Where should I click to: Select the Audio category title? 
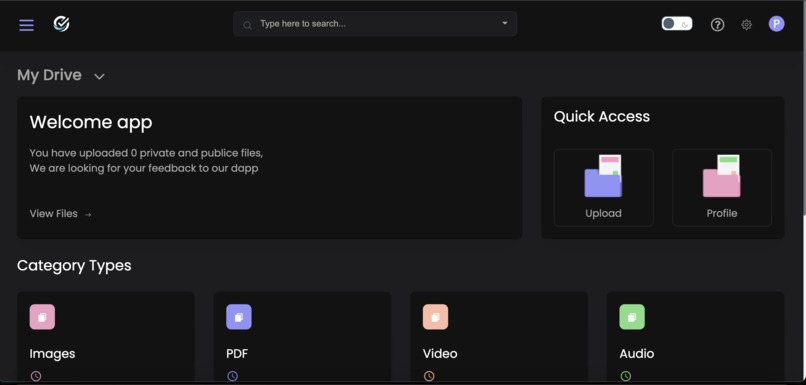coord(637,354)
